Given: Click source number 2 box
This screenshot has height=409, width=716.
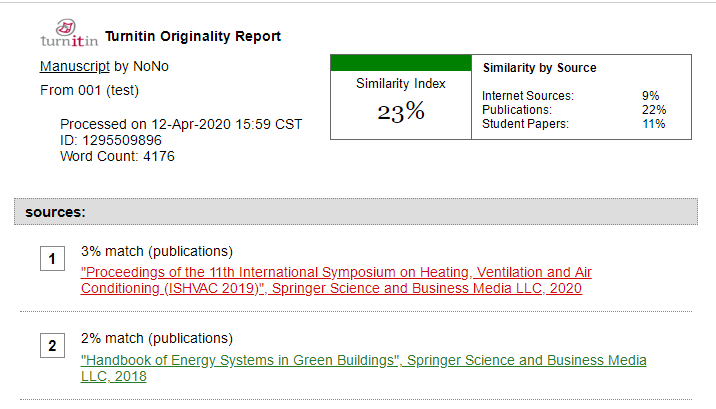Looking at the screenshot, I should (52, 347).
